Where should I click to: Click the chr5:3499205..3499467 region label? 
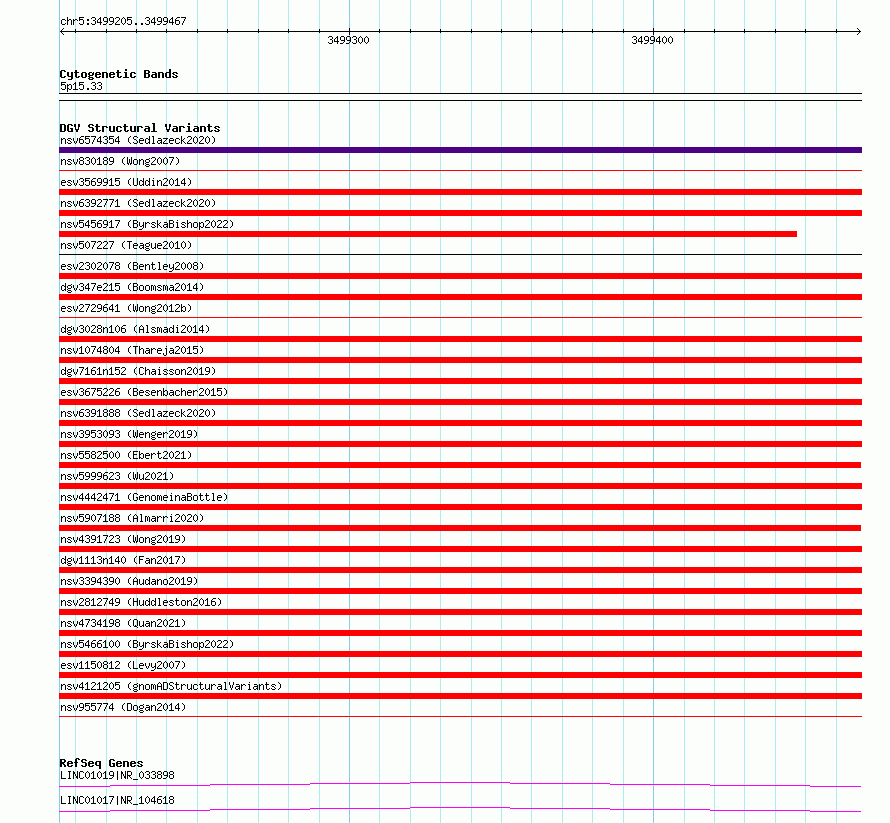pos(123,21)
